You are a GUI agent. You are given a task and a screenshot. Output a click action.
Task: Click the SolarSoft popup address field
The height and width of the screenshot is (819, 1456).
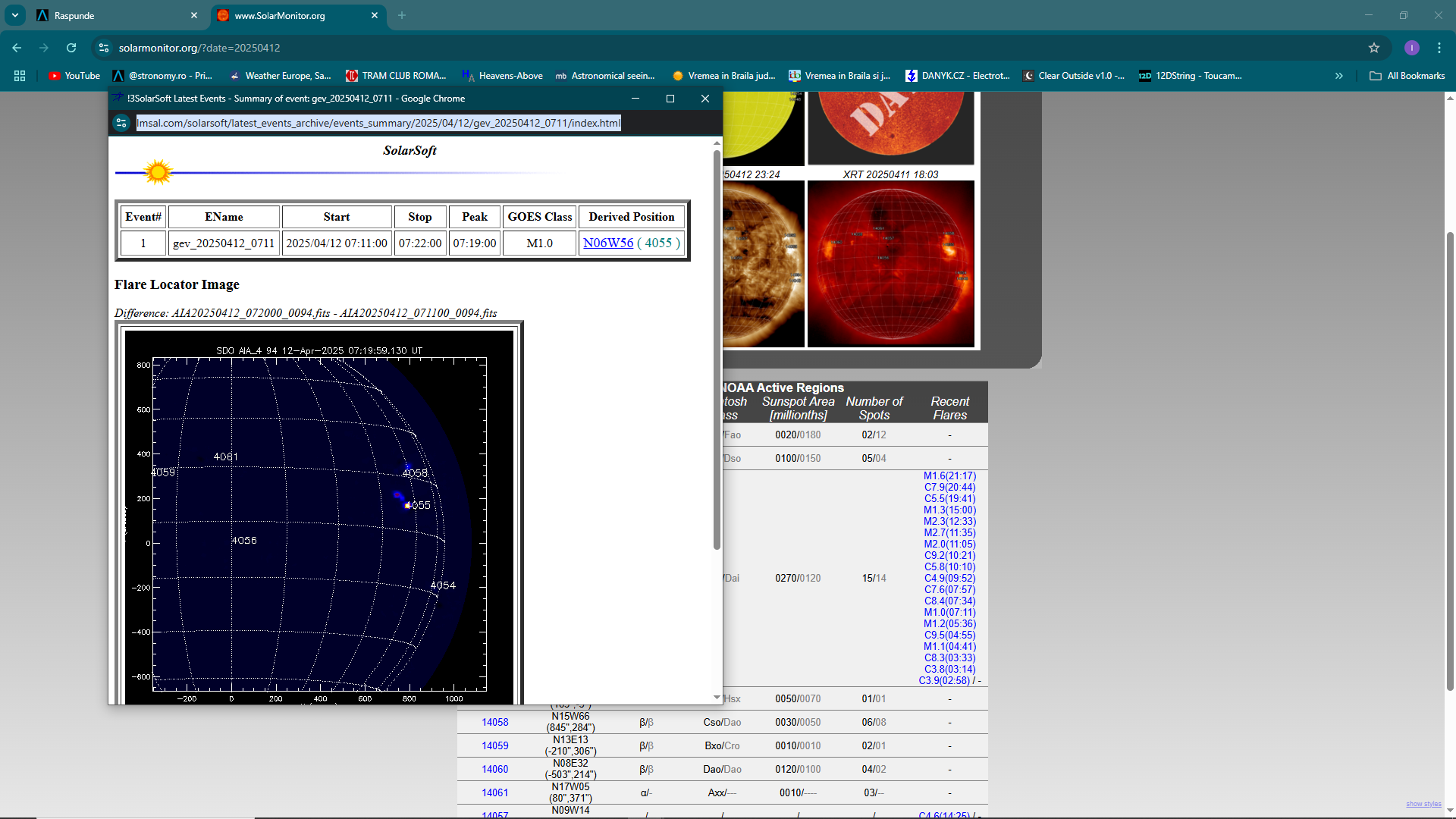click(x=378, y=123)
